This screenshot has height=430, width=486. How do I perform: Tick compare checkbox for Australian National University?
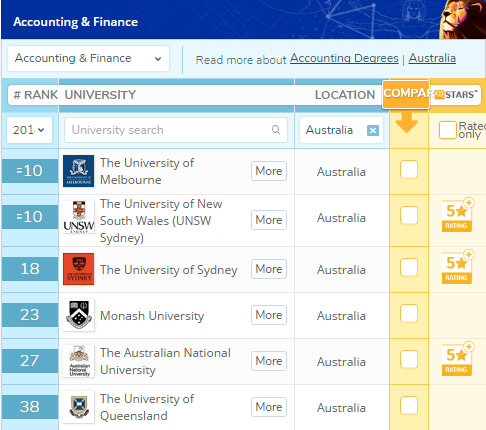pos(409,359)
